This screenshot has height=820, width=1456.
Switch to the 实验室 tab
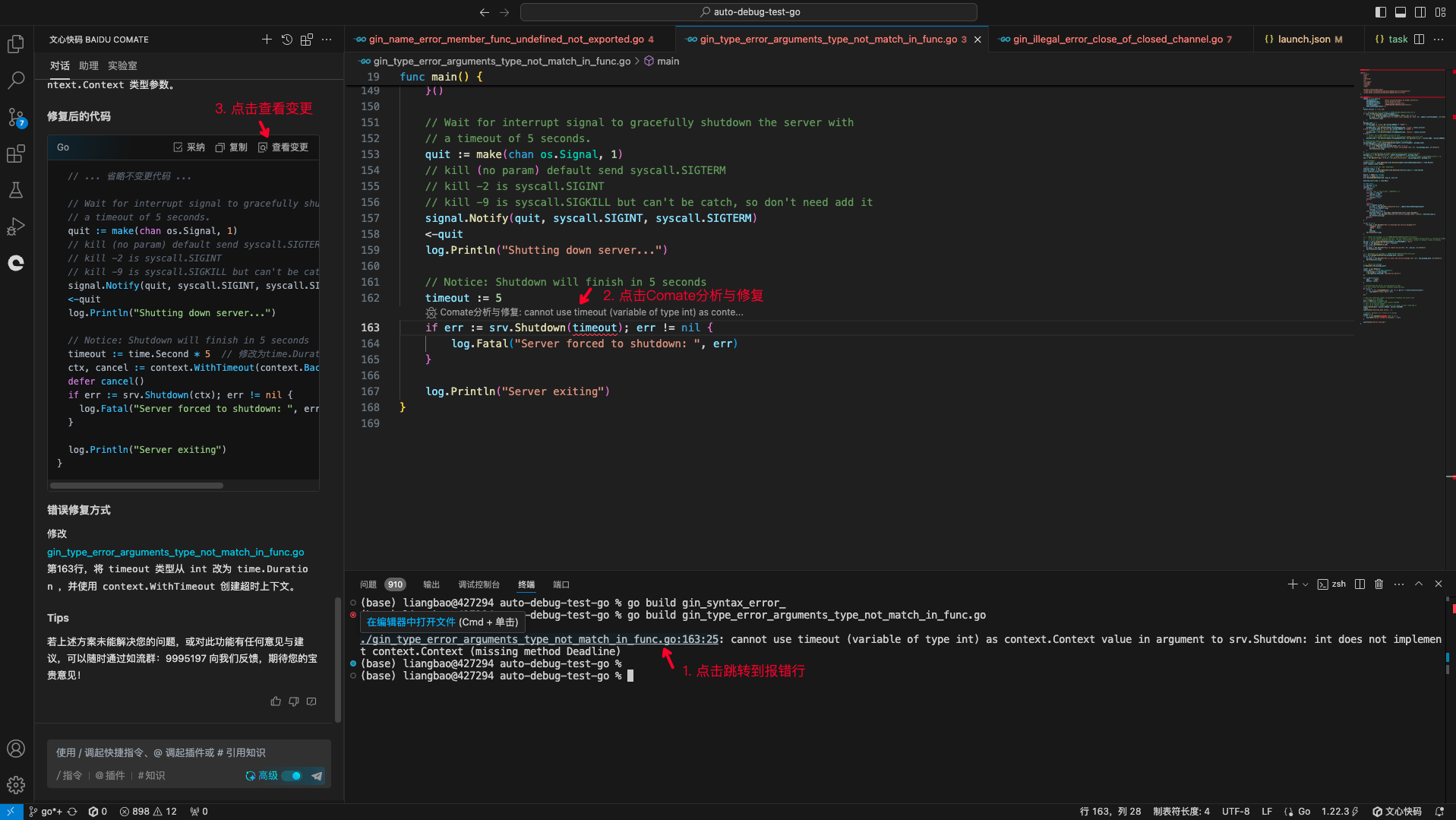pyautogui.click(x=122, y=66)
